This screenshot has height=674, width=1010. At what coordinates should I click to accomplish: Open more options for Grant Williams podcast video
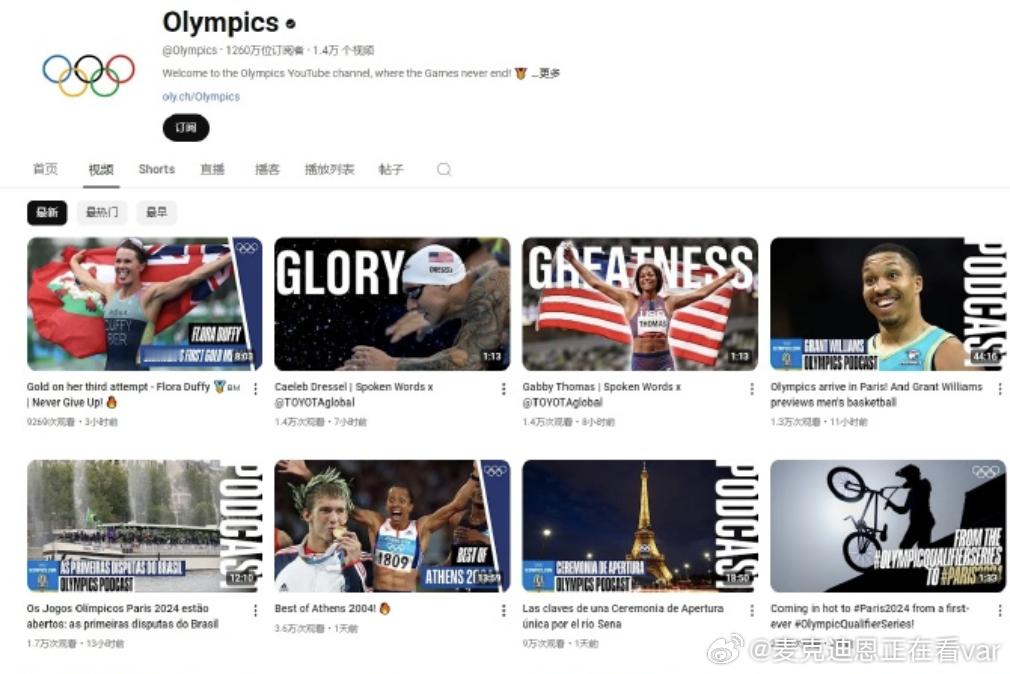(1000, 389)
